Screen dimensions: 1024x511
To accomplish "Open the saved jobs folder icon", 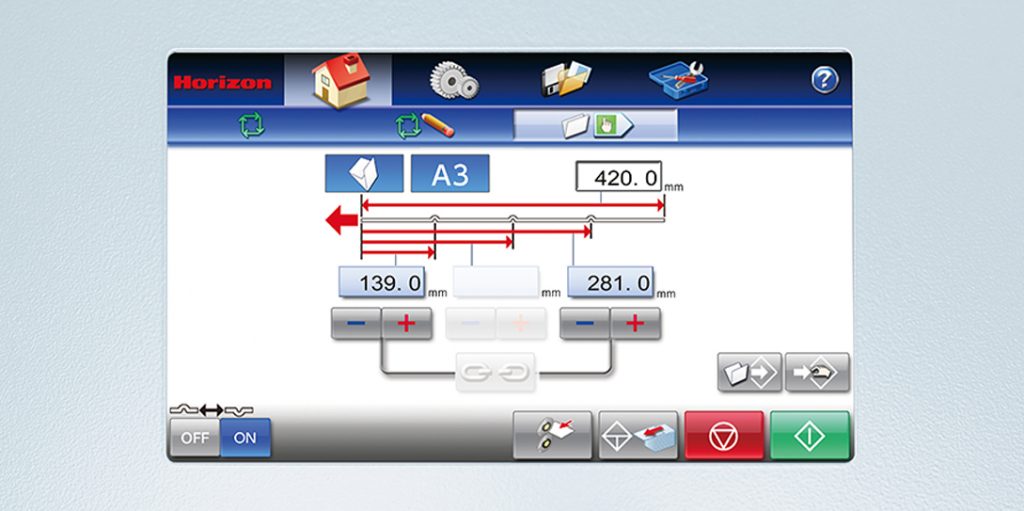I will pyautogui.click(x=566, y=80).
